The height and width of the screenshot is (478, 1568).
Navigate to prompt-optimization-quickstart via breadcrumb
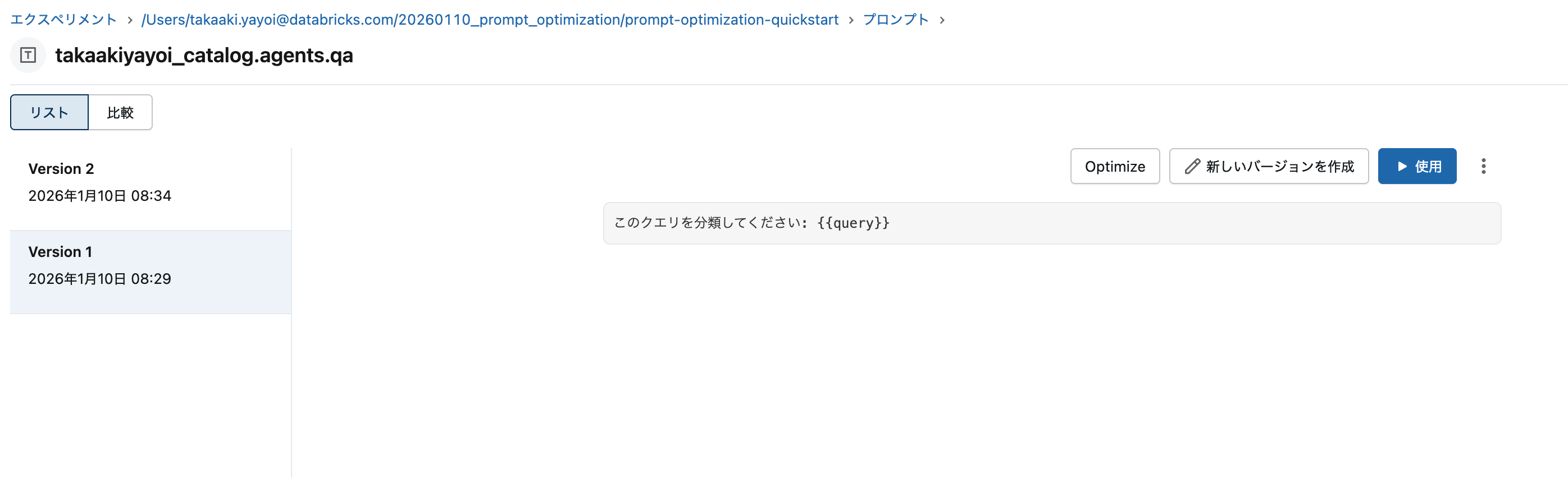(489, 20)
